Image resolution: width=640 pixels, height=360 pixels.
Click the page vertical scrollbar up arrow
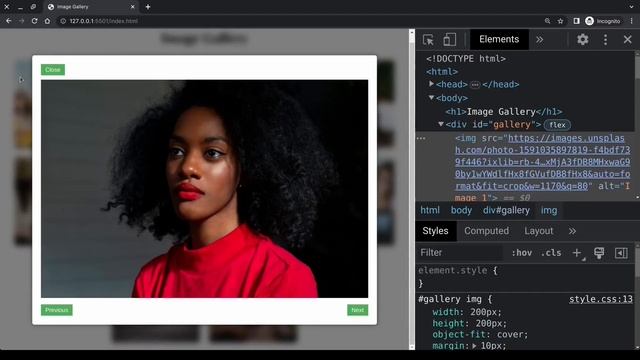point(412,32)
